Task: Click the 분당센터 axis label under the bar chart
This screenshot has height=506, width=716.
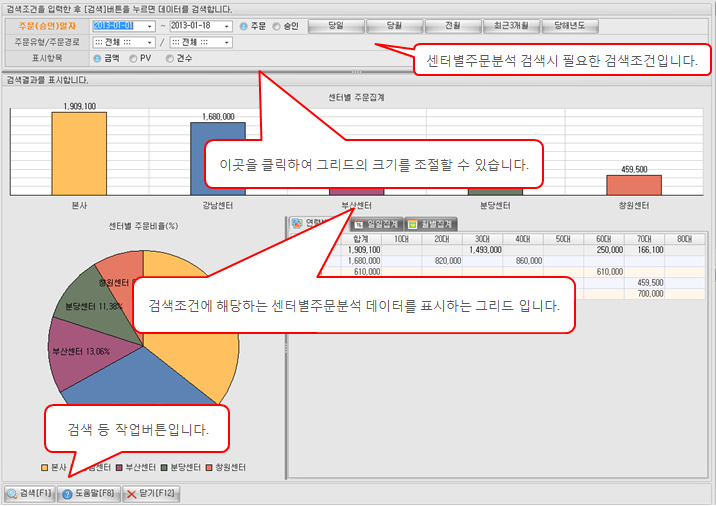Action: [495, 206]
